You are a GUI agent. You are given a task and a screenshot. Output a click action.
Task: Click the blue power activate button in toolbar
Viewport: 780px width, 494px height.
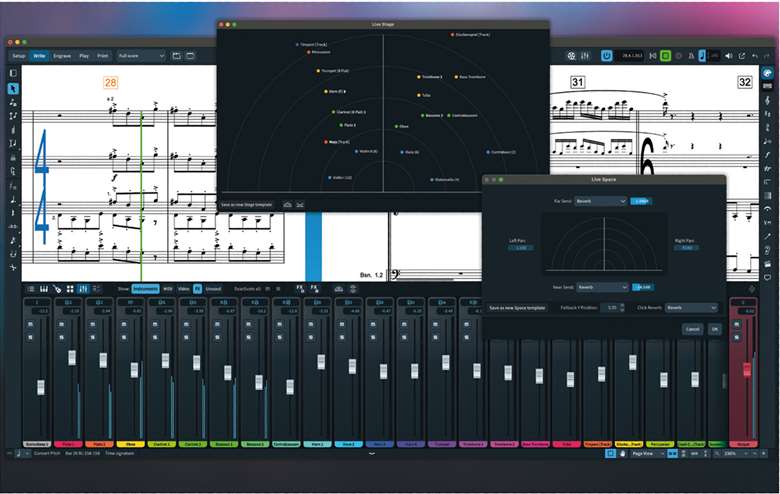pyautogui.click(x=607, y=56)
